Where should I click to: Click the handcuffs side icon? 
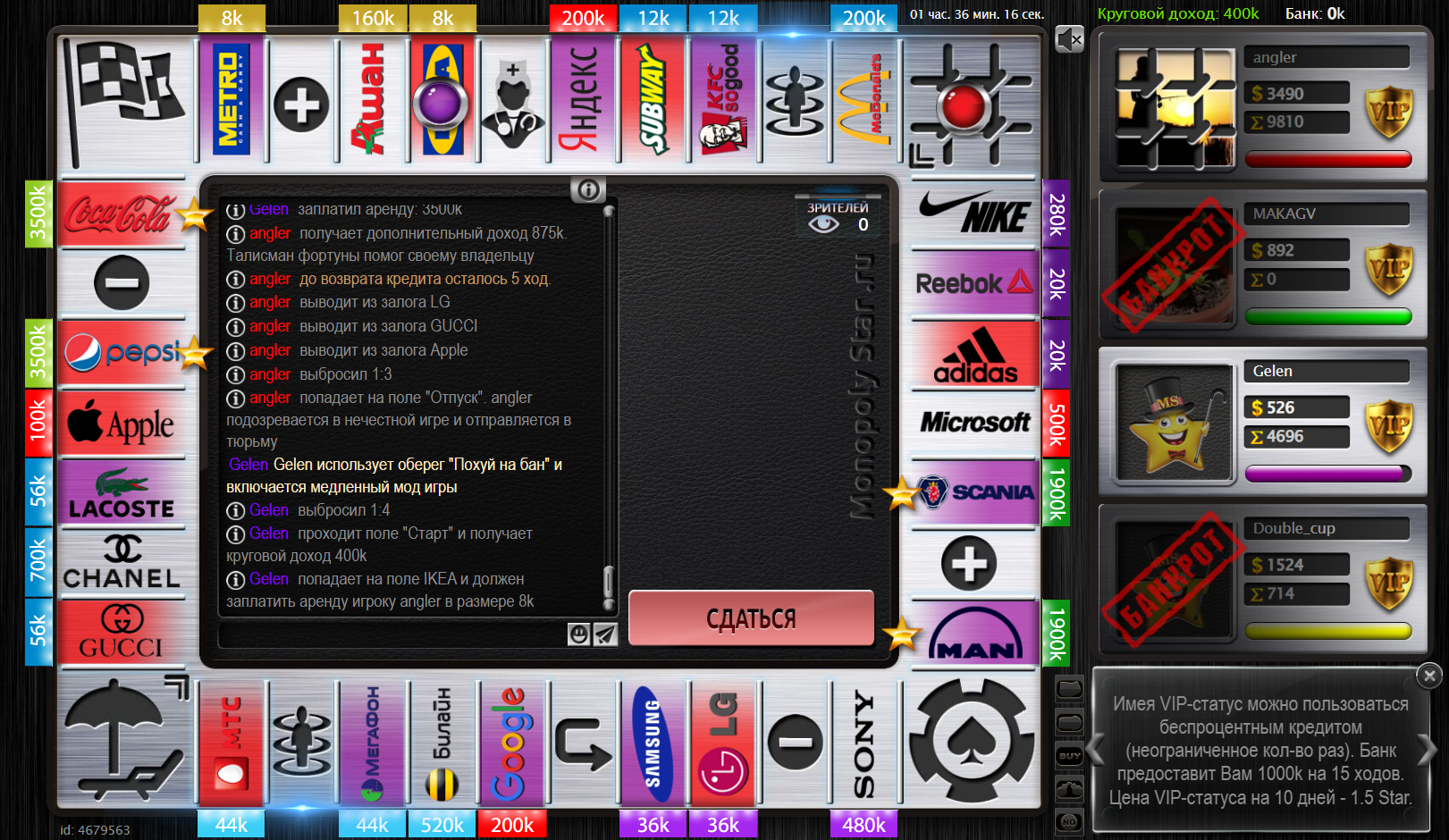pyautogui.click(x=1070, y=789)
